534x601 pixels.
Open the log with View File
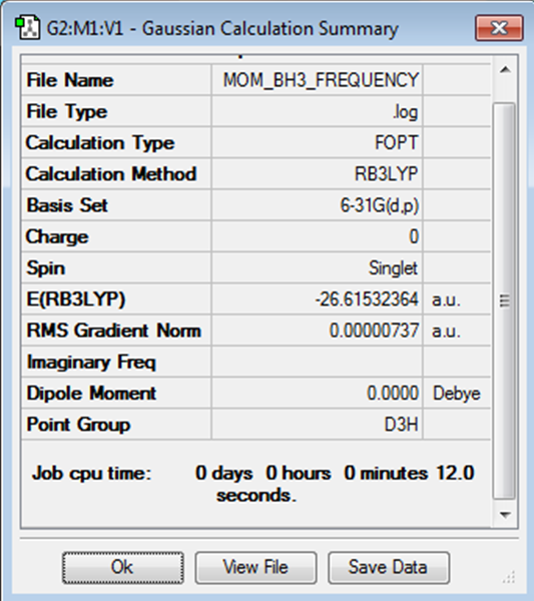(256, 568)
